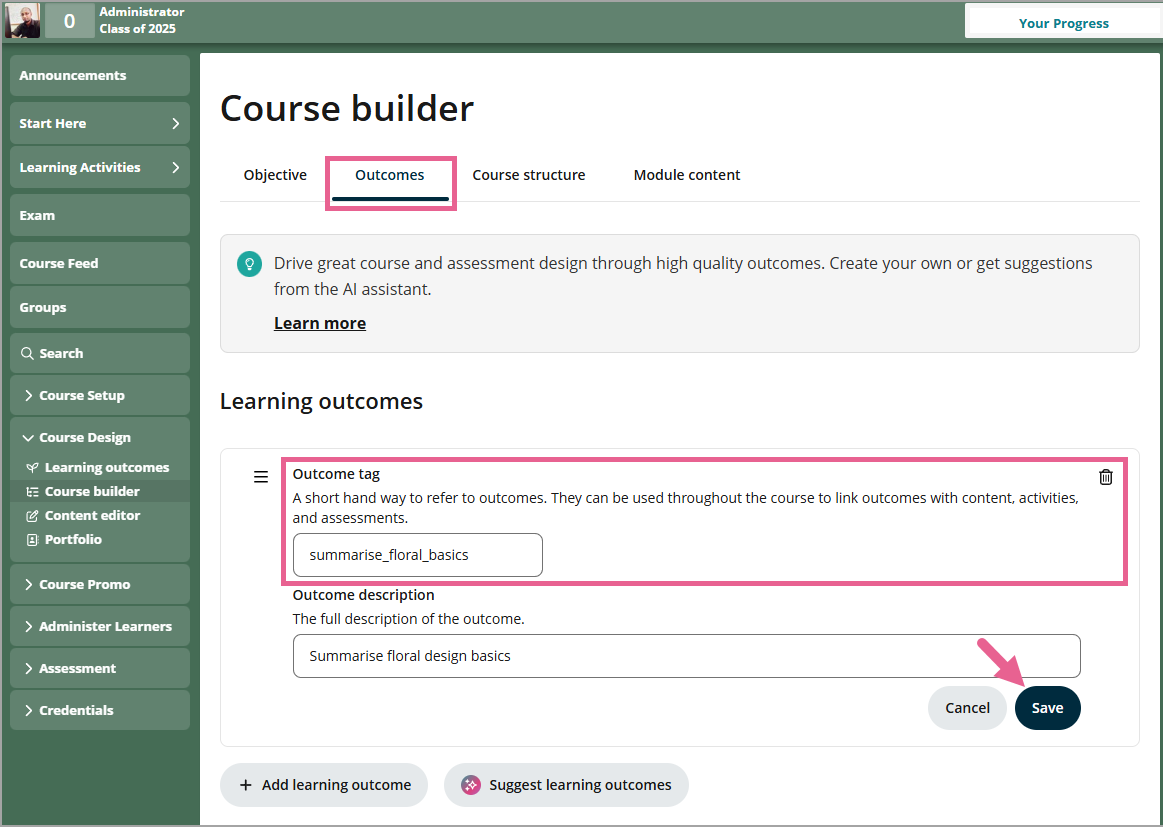Switch to the Objective tab
Image resolution: width=1163 pixels, height=827 pixels.
tap(275, 175)
